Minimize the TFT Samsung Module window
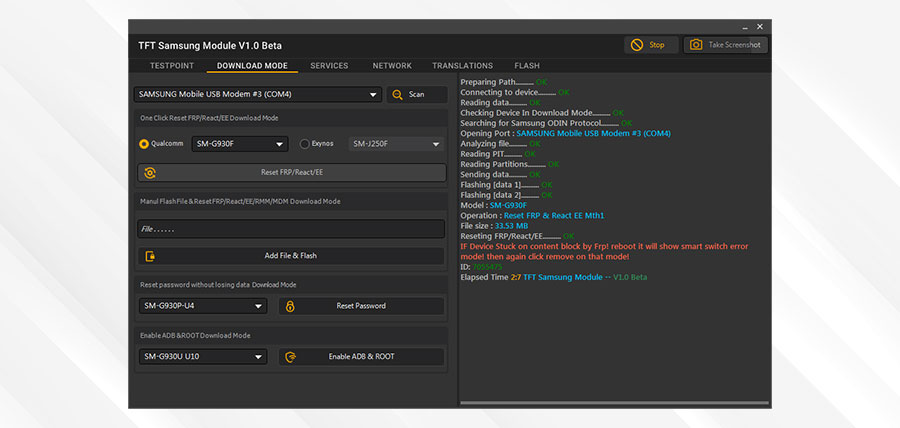The height and width of the screenshot is (428, 900). point(744,27)
